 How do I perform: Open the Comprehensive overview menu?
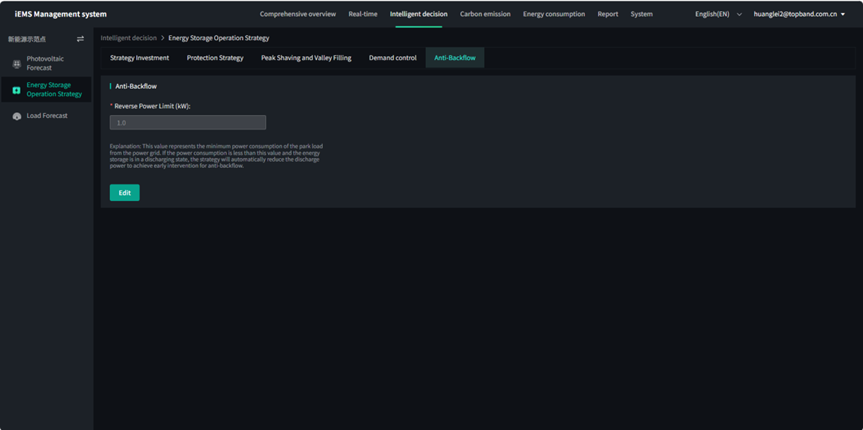(x=297, y=14)
